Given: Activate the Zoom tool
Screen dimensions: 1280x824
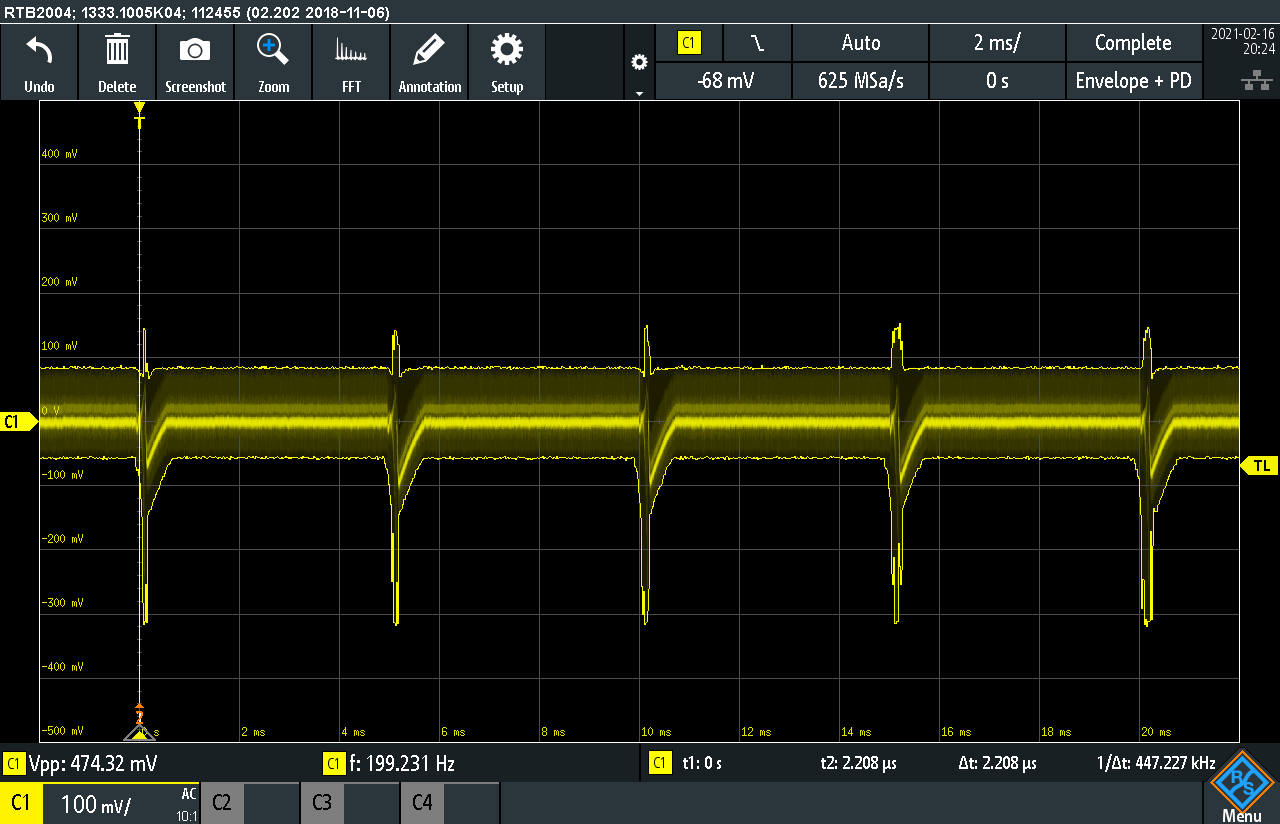Looking at the screenshot, I should tap(273, 60).
